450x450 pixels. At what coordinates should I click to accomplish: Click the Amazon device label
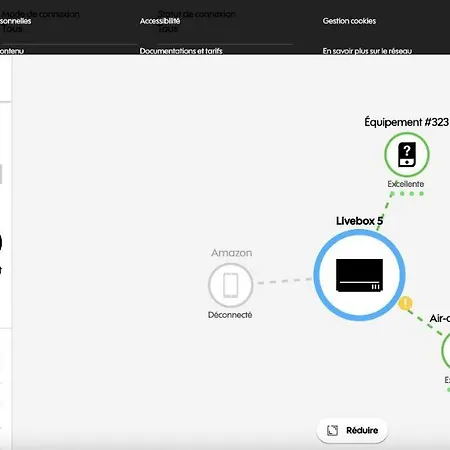click(231, 253)
